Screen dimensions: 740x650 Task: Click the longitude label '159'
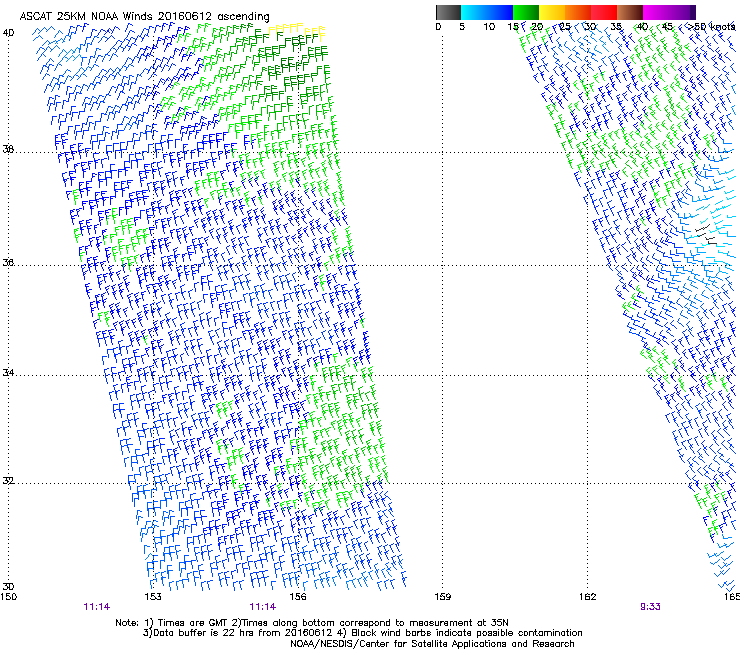click(x=442, y=597)
